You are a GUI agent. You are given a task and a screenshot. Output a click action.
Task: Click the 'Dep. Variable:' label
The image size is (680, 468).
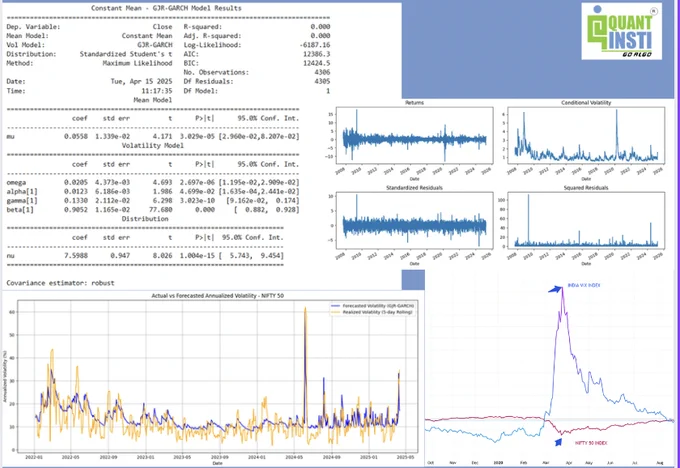[x=33, y=26]
